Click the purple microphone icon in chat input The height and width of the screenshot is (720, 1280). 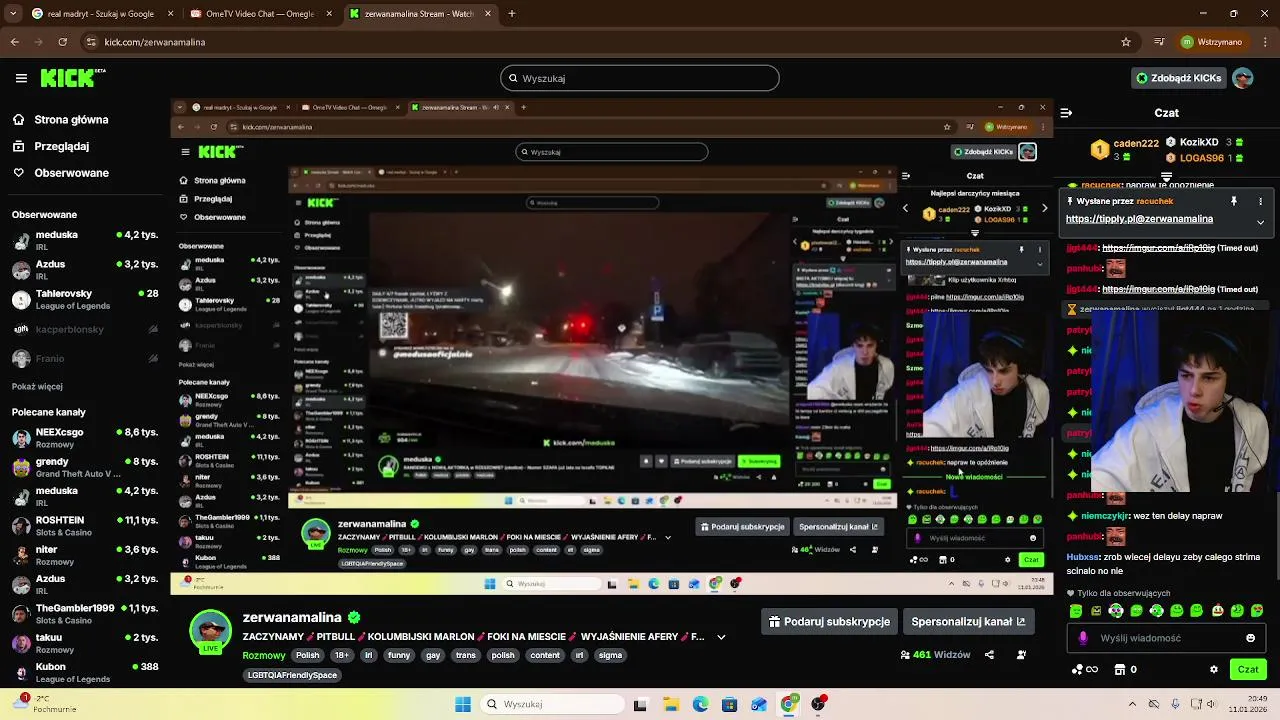(1083, 638)
